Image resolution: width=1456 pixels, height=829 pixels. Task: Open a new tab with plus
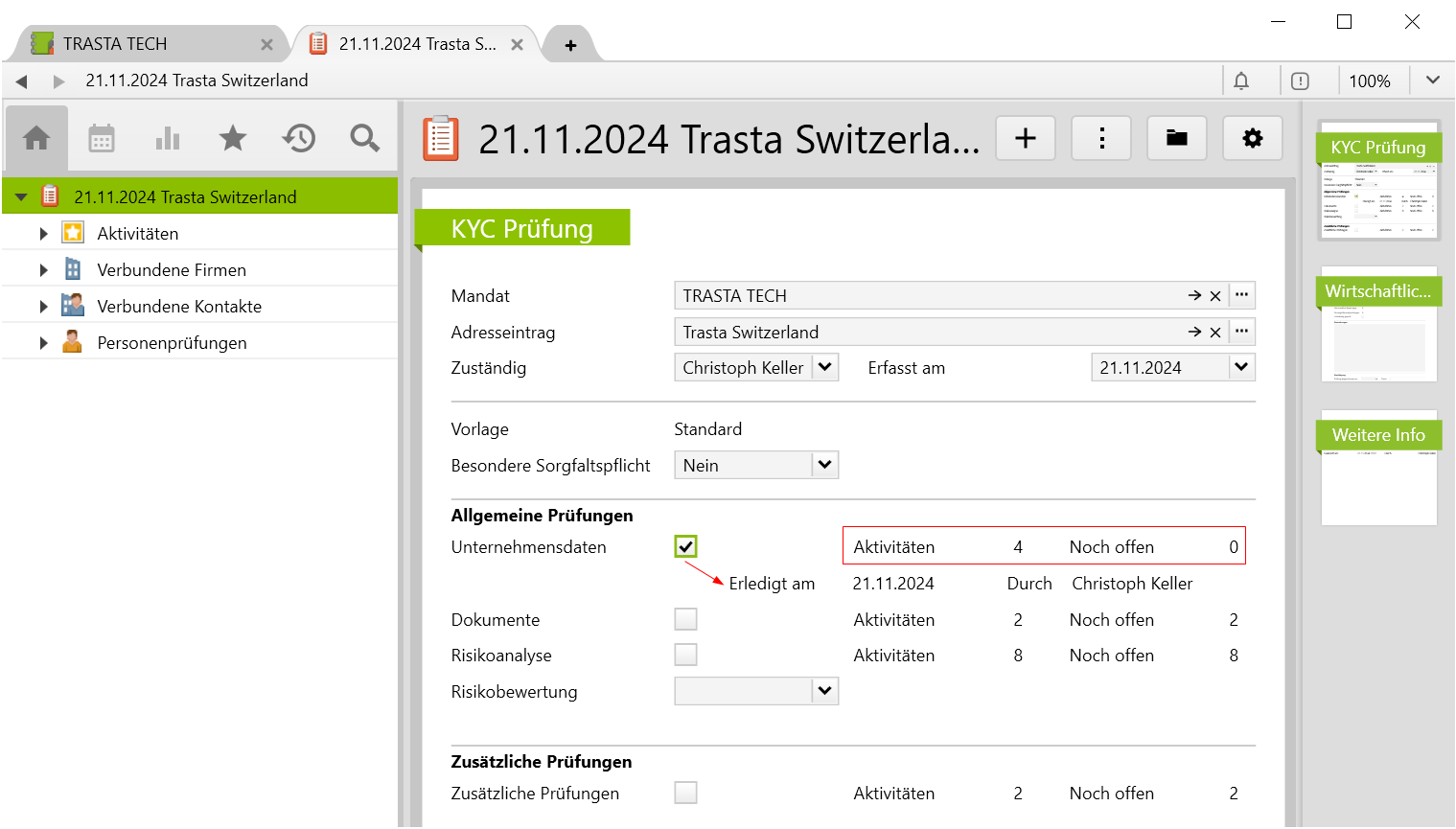(x=570, y=45)
